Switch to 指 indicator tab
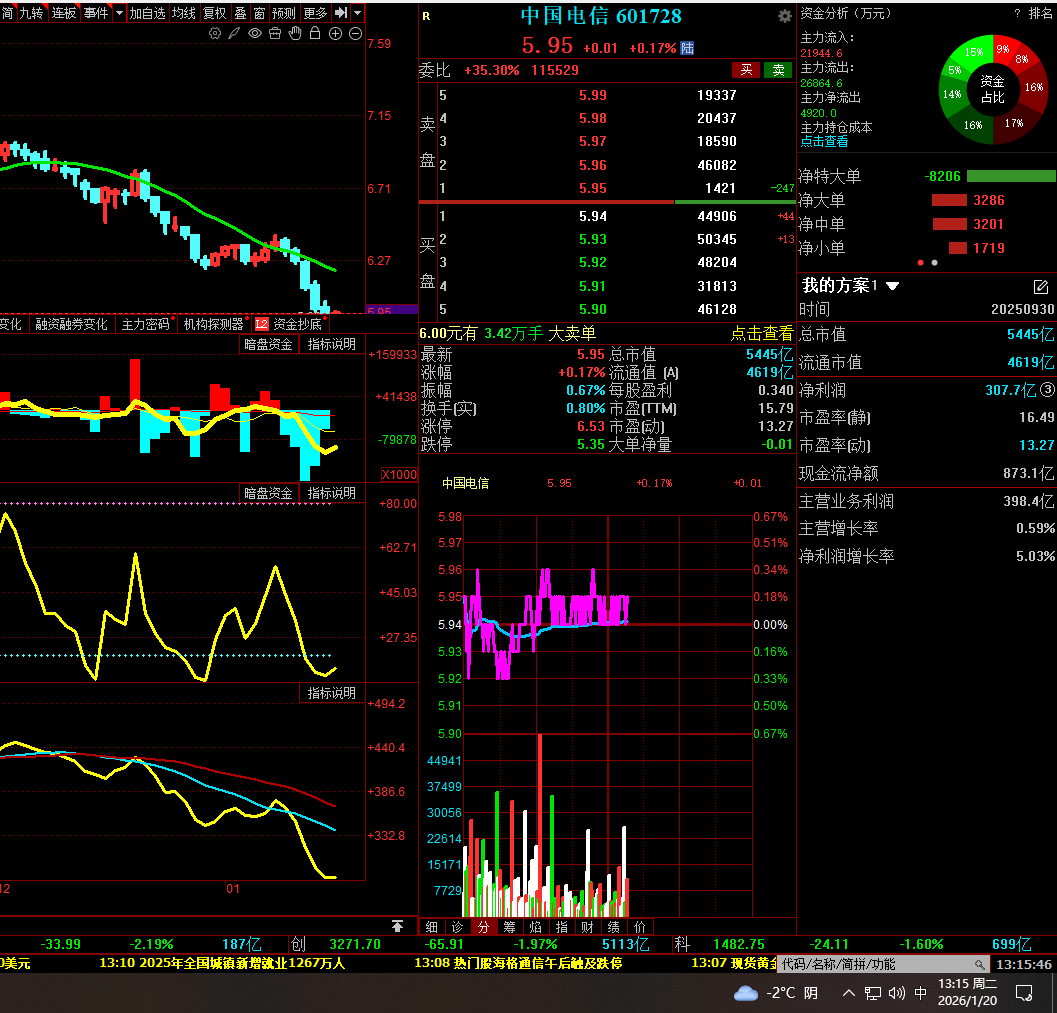 pyautogui.click(x=562, y=927)
